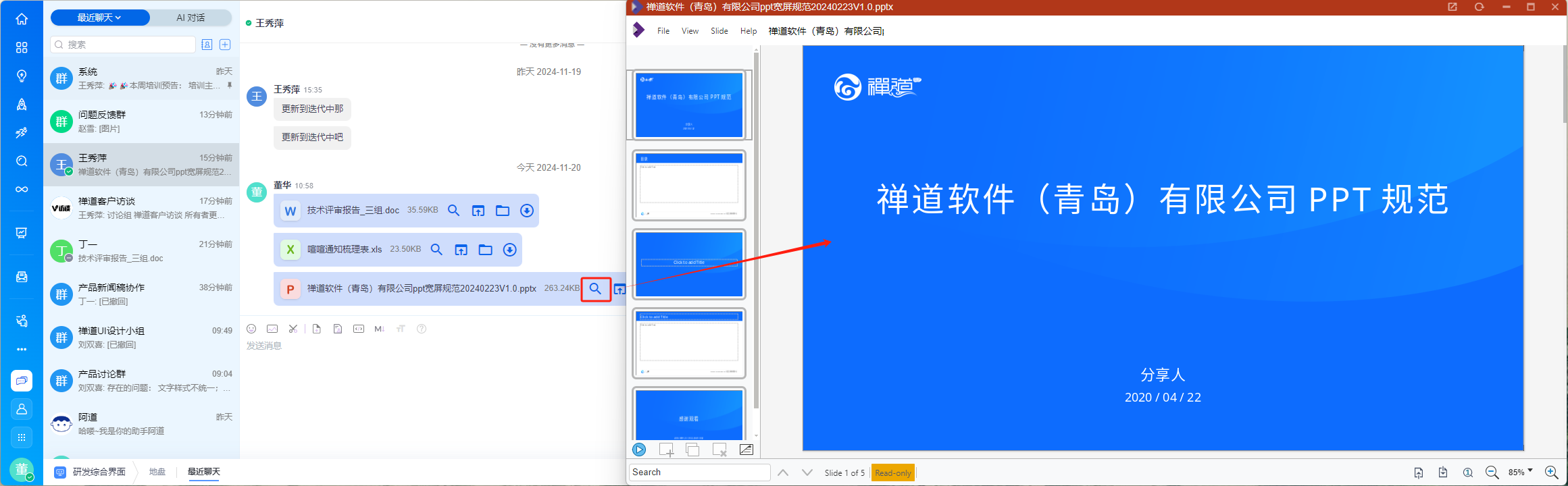Click the send-file icon in the message toolbar
The width and height of the screenshot is (1568, 486).
tap(316, 329)
